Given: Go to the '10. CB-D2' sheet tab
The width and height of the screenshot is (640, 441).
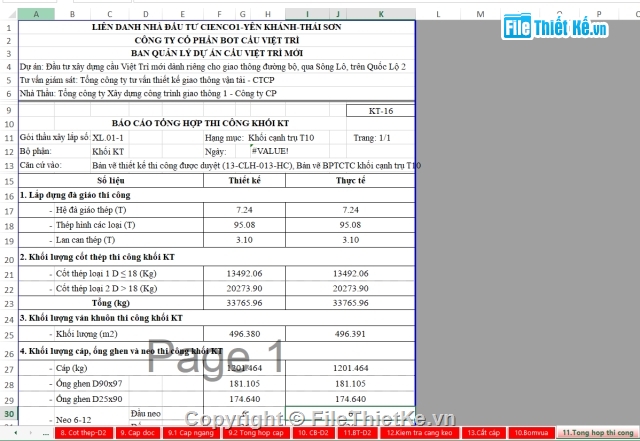Looking at the screenshot, I should tap(313, 433).
